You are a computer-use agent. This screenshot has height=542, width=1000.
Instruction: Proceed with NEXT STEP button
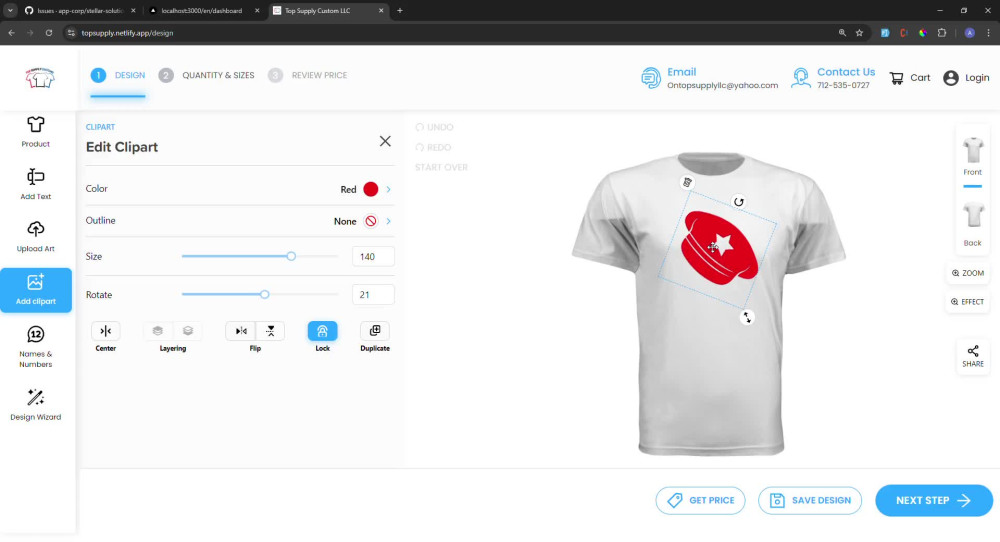[x=934, y=501]
